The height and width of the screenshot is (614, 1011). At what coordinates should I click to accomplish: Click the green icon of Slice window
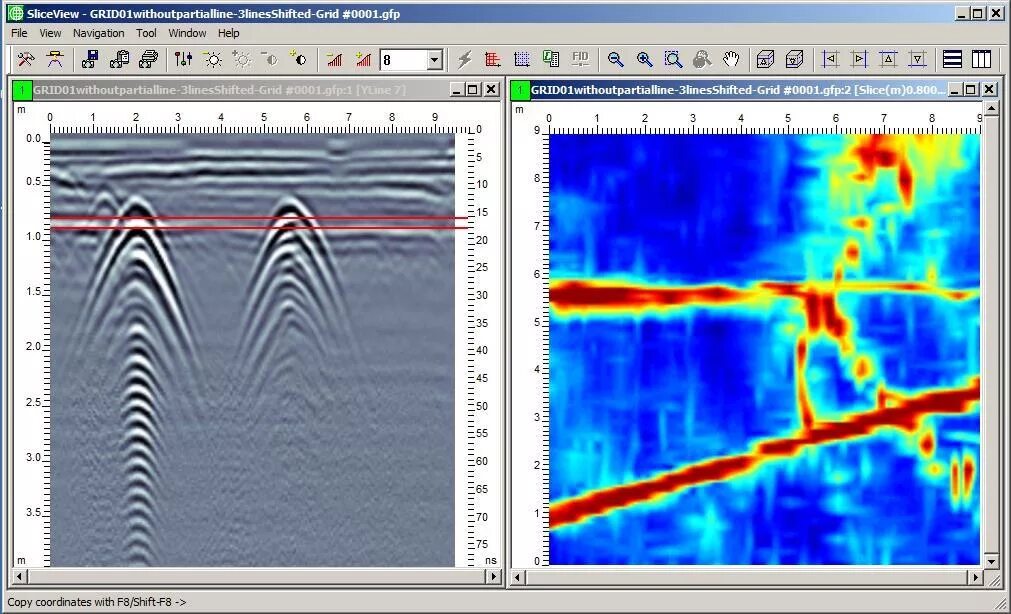click(x=520, y=90)
